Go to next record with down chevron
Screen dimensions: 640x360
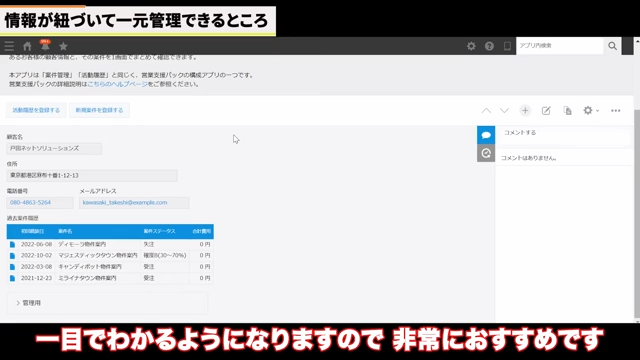click(x=504, y=111)
